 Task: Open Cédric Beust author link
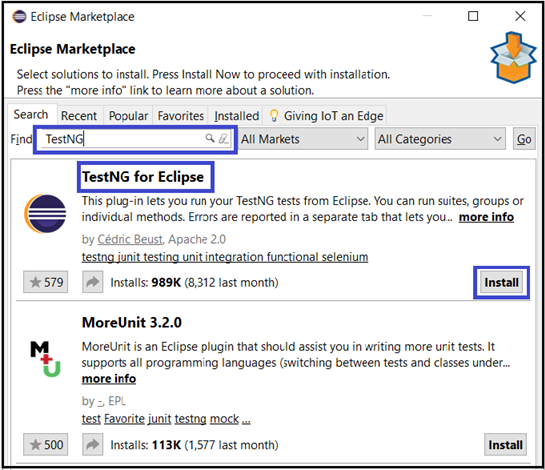pyautogui.click(x=130, y=239)
